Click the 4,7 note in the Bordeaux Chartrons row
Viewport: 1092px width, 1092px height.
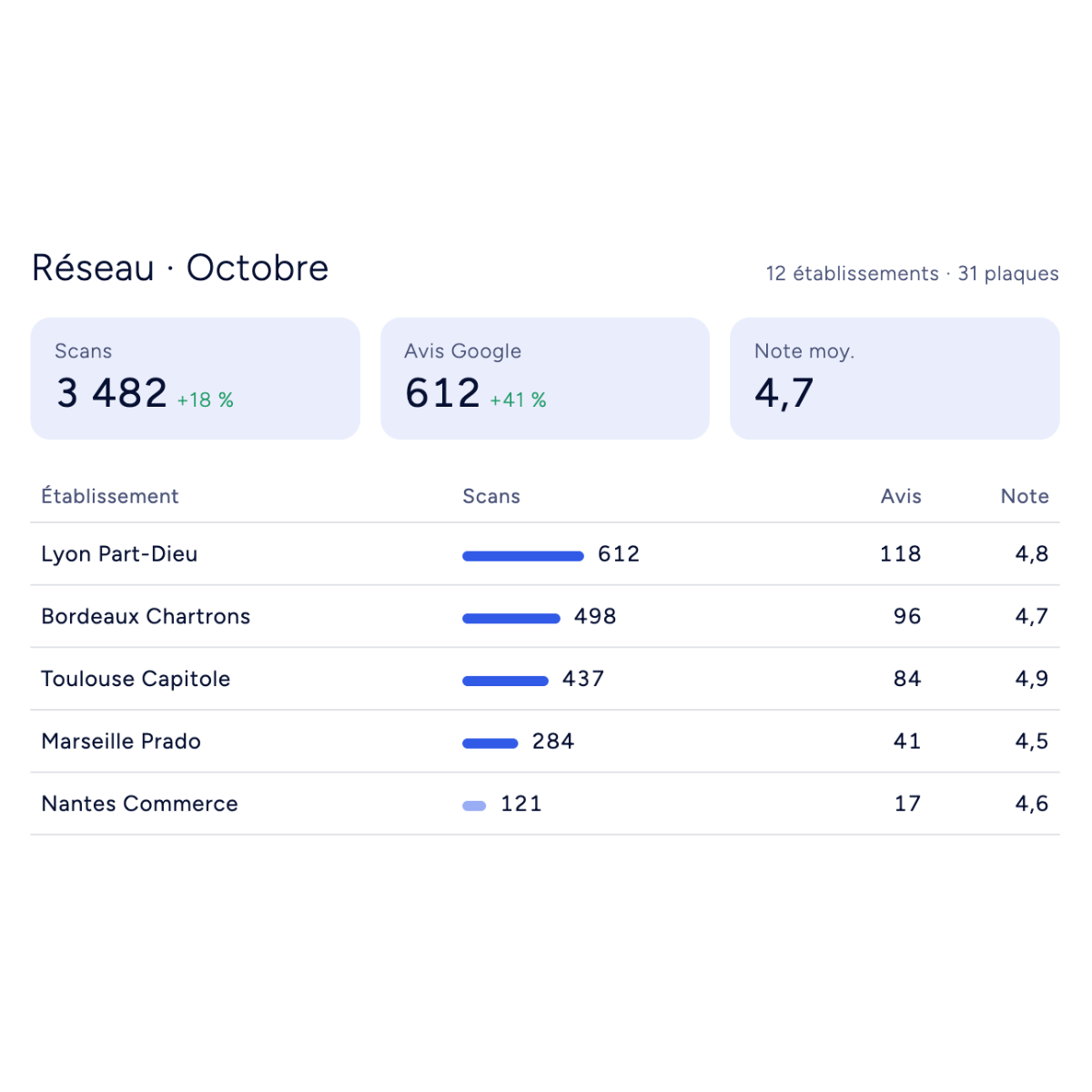click(x=1032, y=617)
